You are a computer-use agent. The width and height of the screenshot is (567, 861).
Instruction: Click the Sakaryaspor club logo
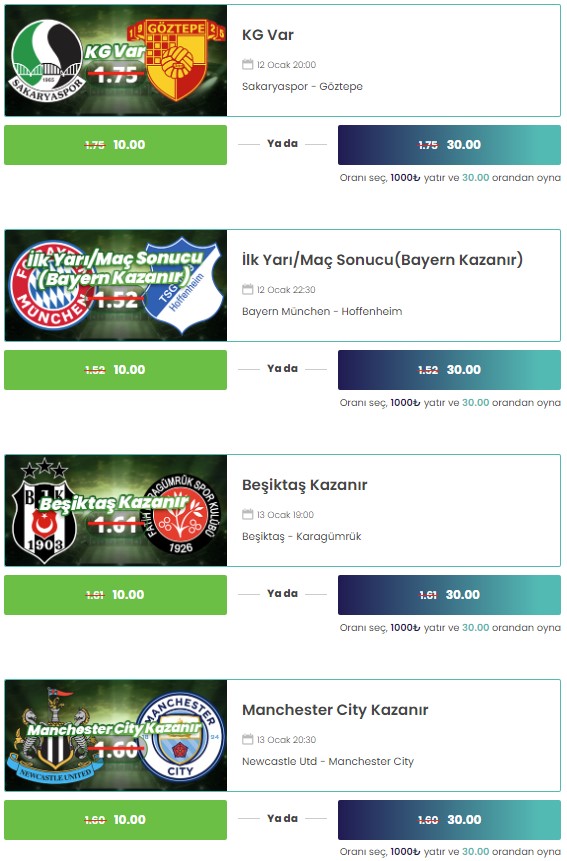point(48,60)
